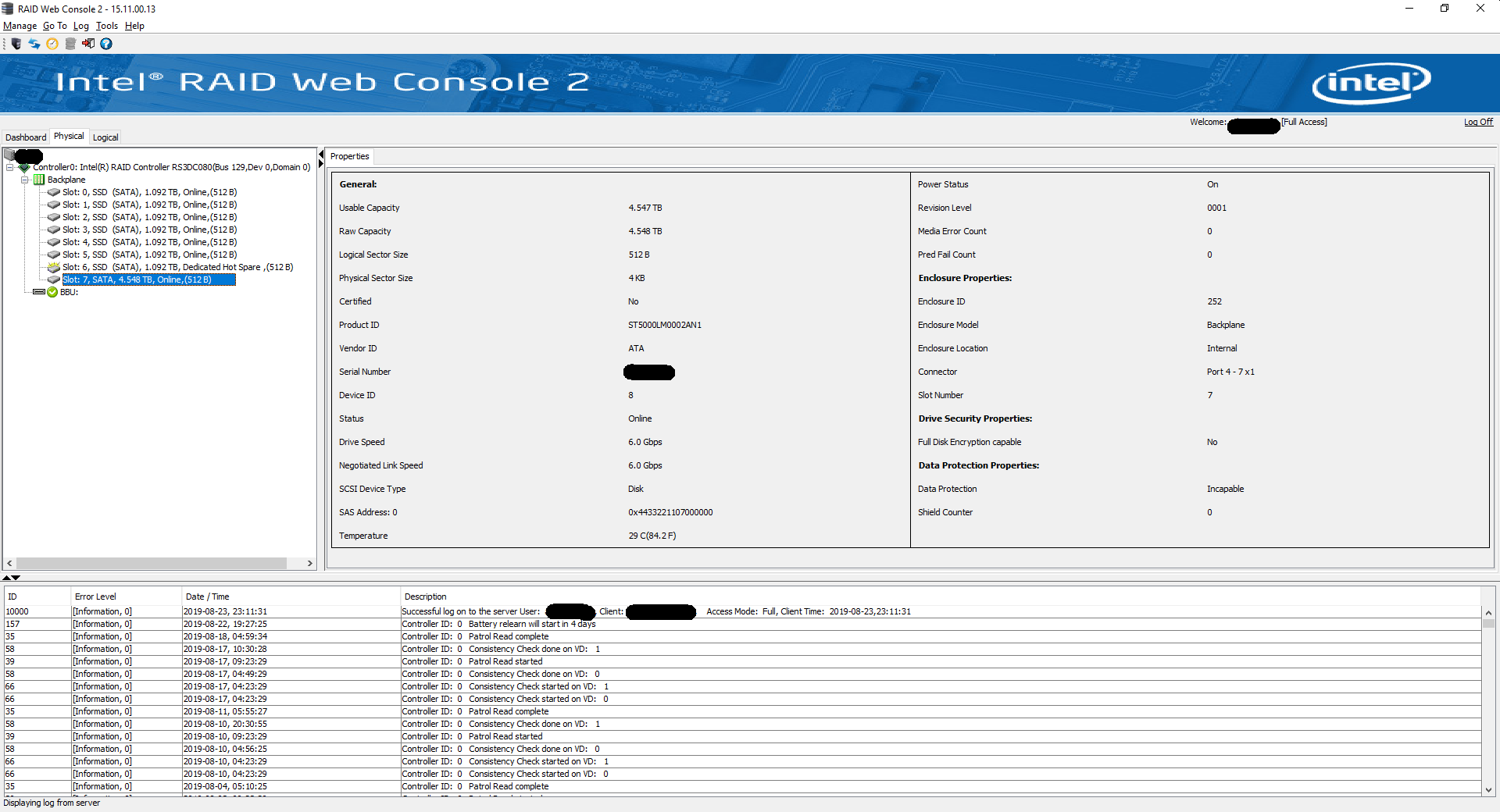Click the BBU battery icon
Screen dimensions: 1500x812
pyautogui.click(x=39, y=292)
